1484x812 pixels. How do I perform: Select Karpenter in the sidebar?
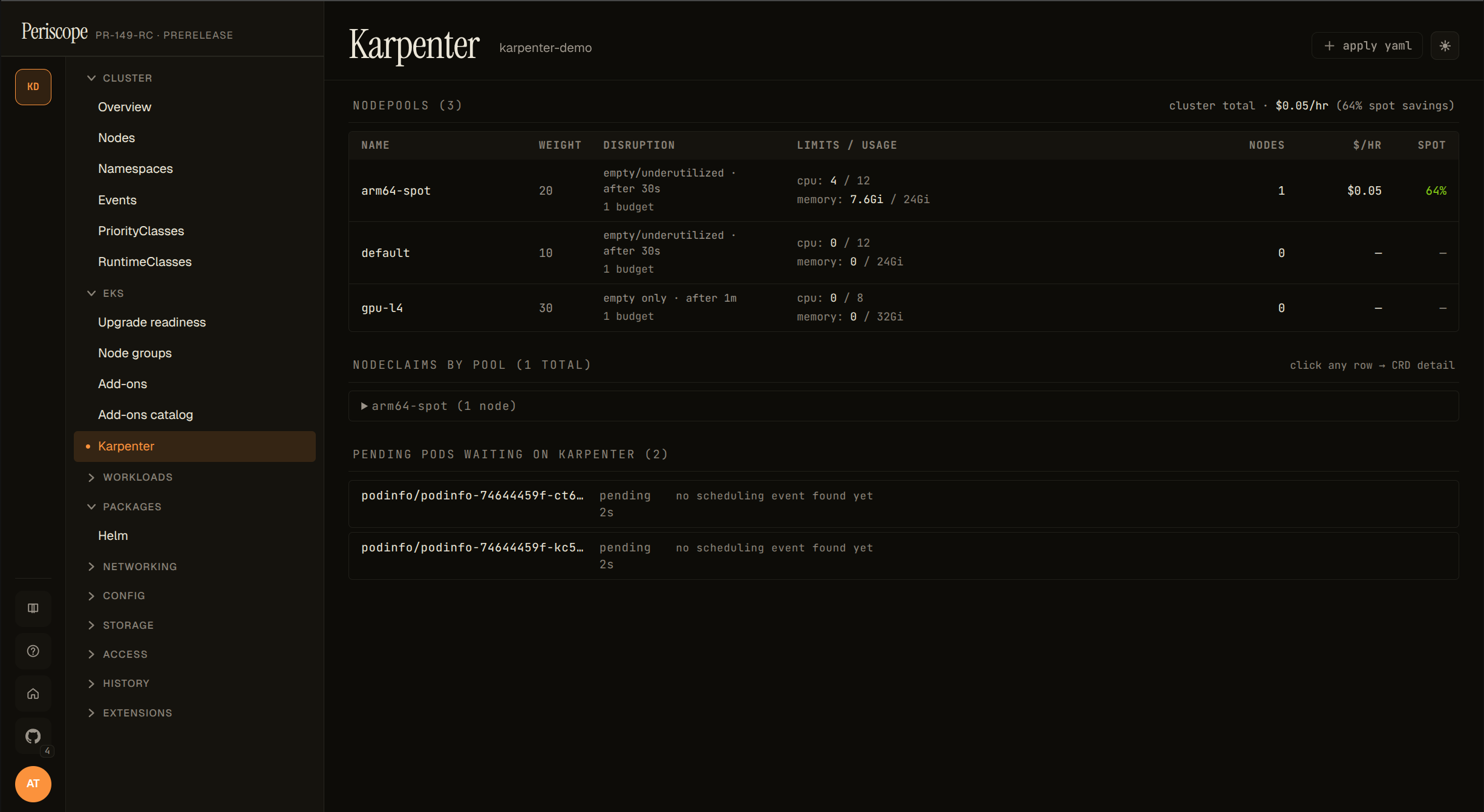pyautogui.click(x=195, y=446)
